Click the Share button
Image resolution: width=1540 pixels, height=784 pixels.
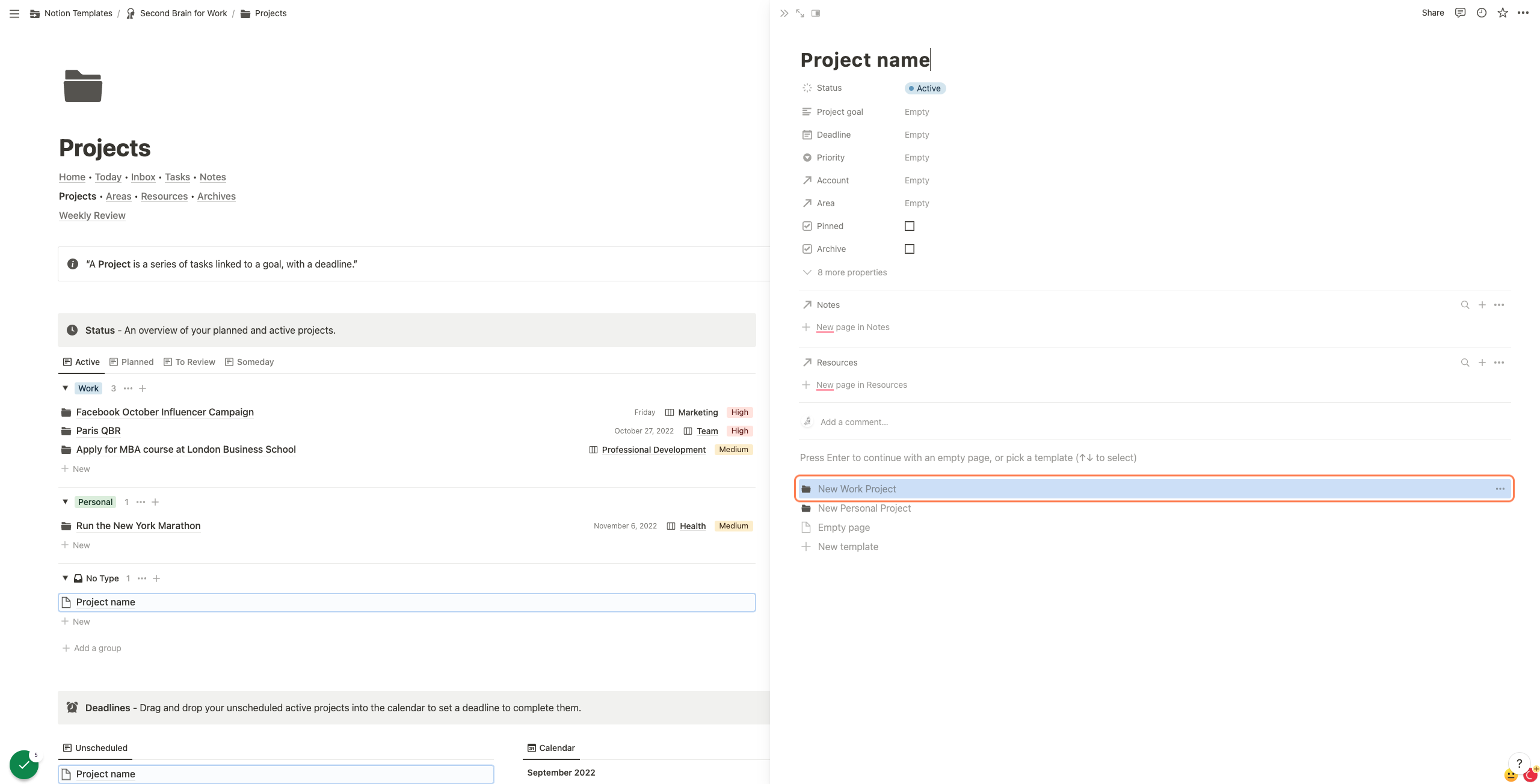(1433, 13)
